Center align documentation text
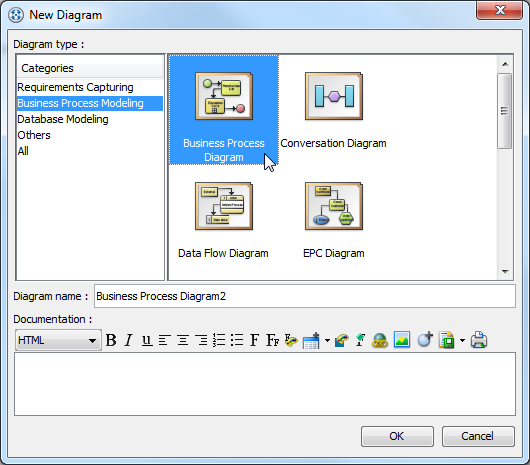The height and width of the screenshot is (465, 530). coord(183,340)
